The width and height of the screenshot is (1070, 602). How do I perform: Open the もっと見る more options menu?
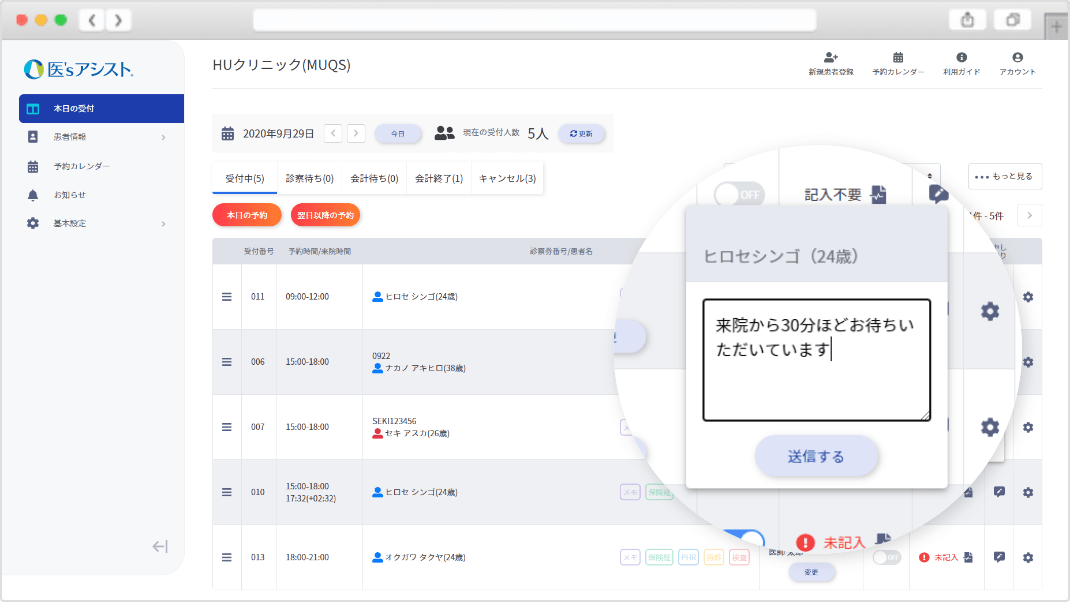pos(1005,176)
